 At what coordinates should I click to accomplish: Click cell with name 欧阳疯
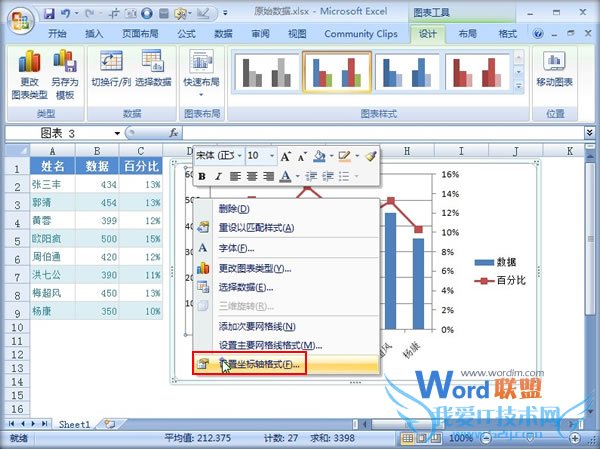(x=53, y=239)
